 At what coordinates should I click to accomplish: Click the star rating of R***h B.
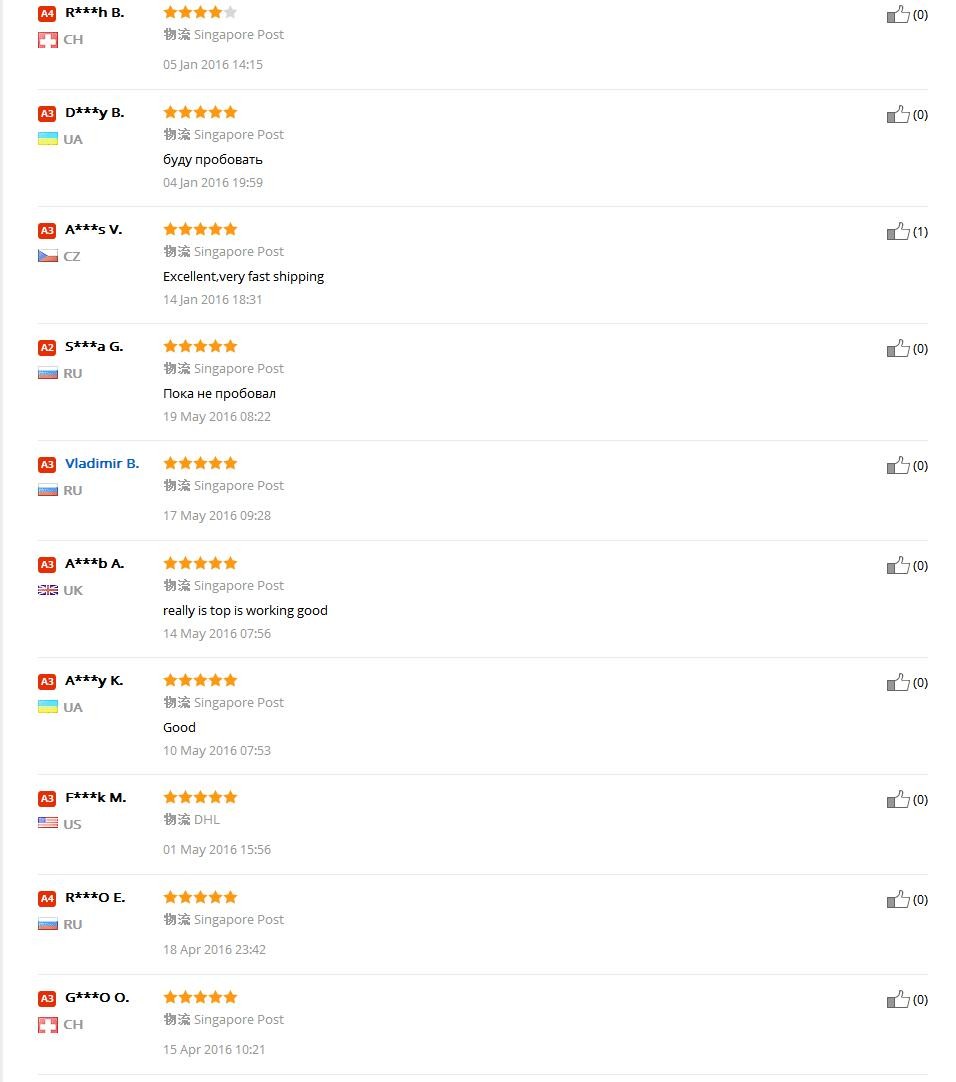(200, 12)
